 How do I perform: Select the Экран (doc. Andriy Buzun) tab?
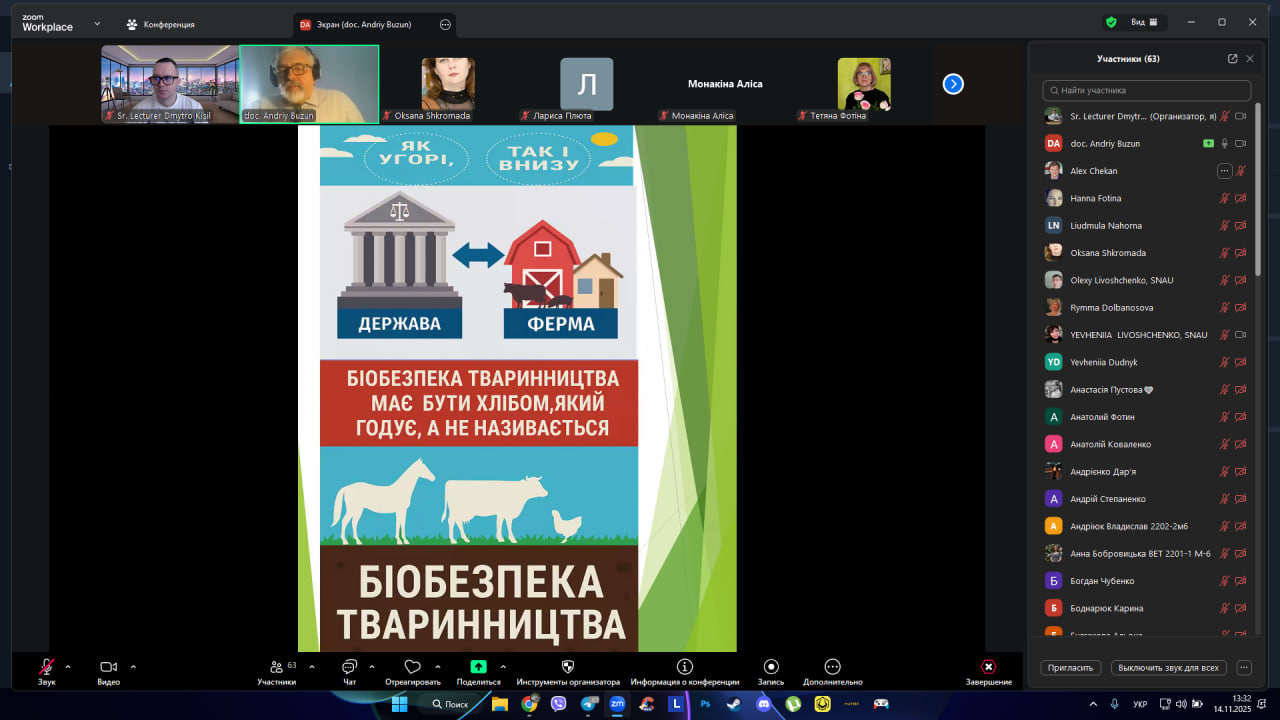point(365,24)
